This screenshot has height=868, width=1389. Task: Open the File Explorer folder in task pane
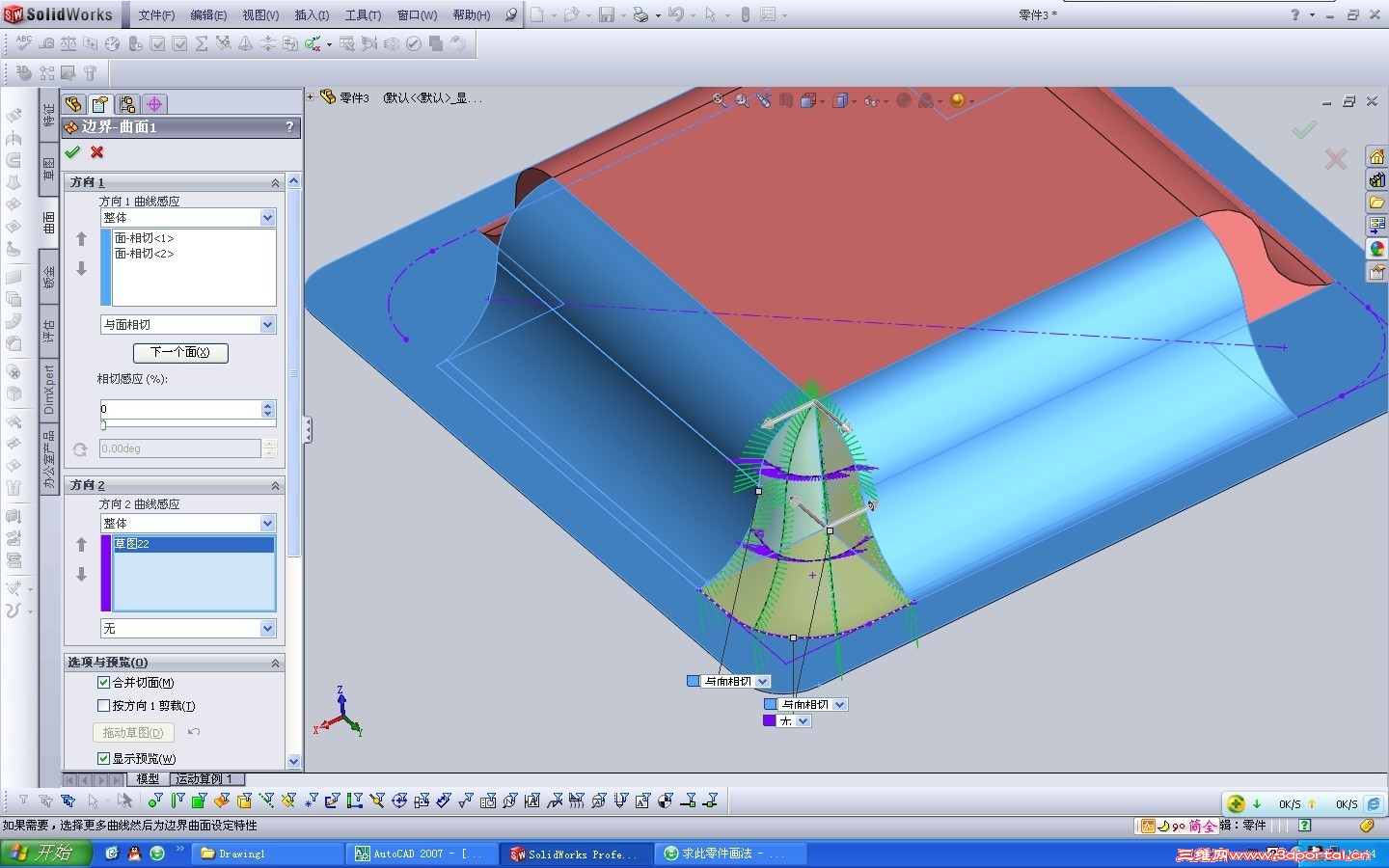click(x=1377, y=203)
